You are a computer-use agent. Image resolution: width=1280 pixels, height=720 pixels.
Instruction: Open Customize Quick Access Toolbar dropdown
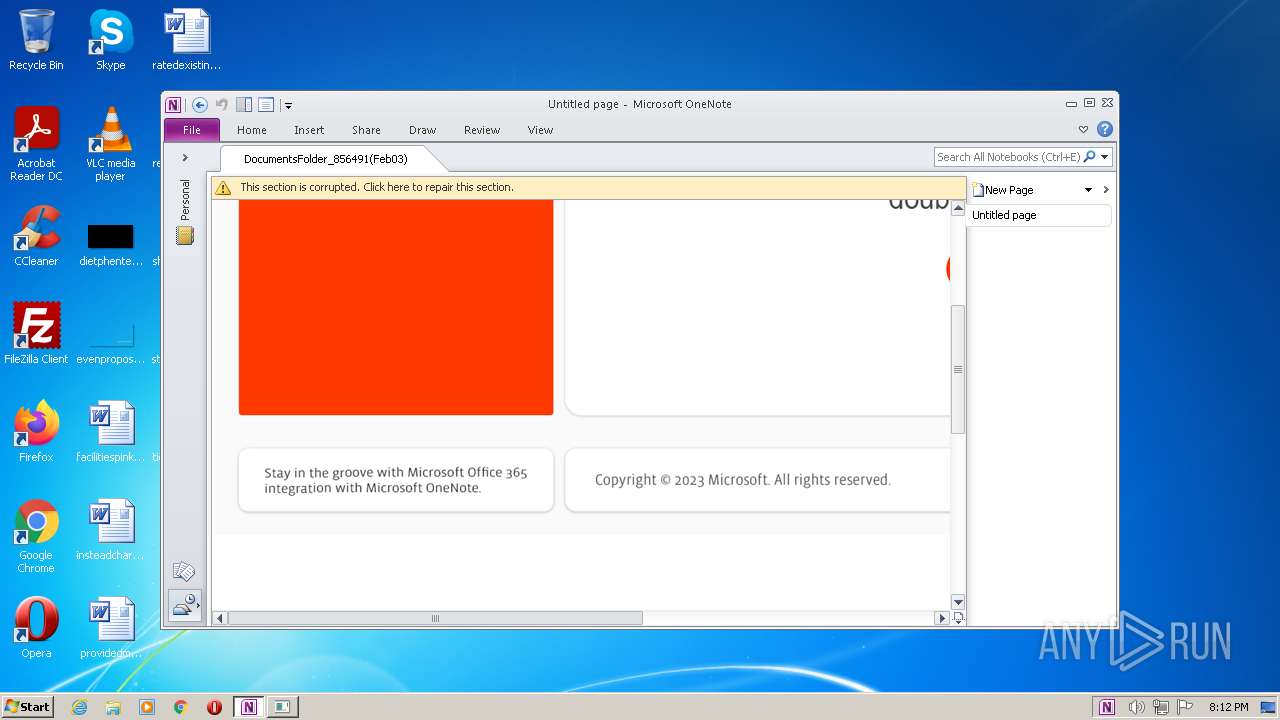(x=288, y=105)
